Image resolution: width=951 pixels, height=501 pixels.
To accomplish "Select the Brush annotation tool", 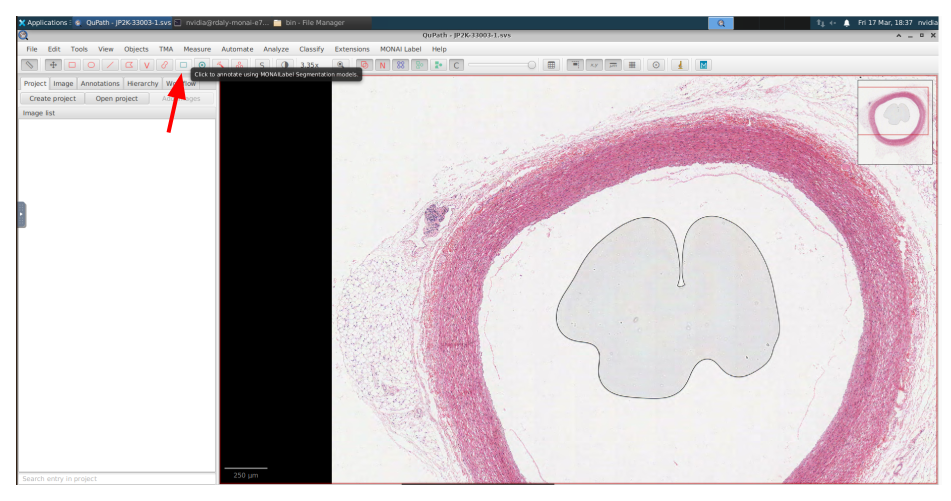I will pyautogui.click(x=165, y=65).
